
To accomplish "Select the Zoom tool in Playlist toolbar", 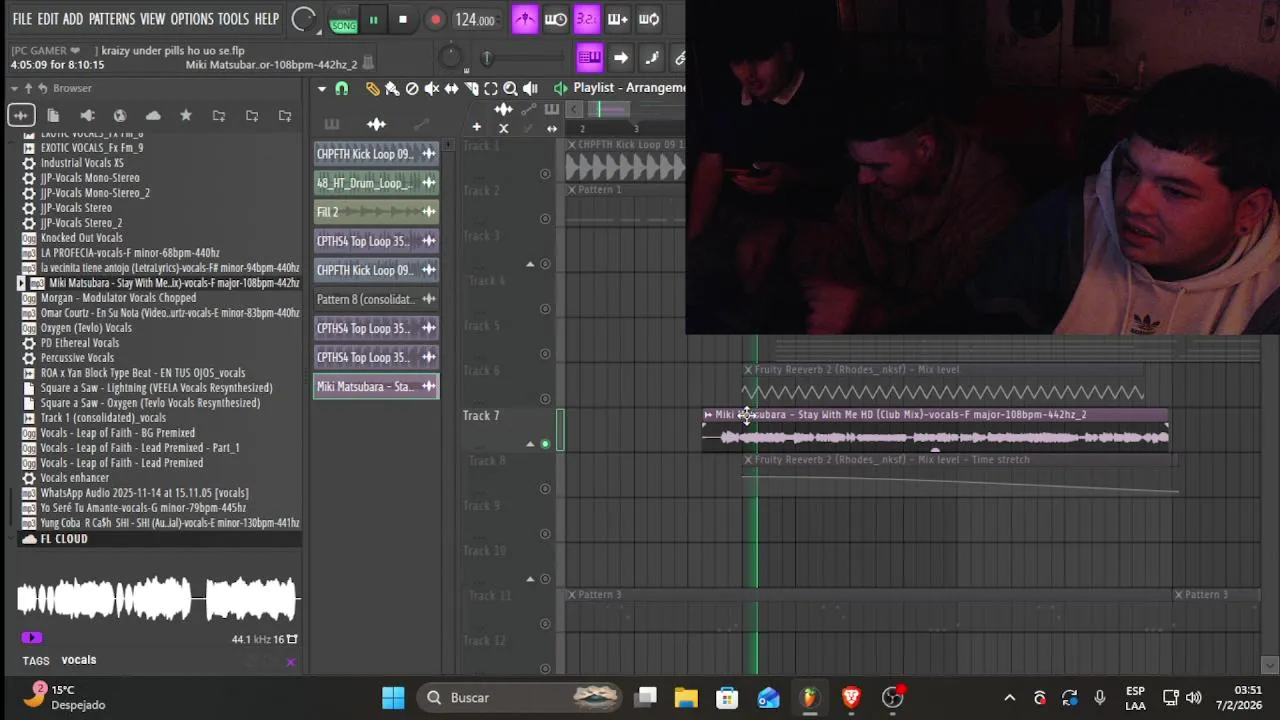I will point(510,88).
